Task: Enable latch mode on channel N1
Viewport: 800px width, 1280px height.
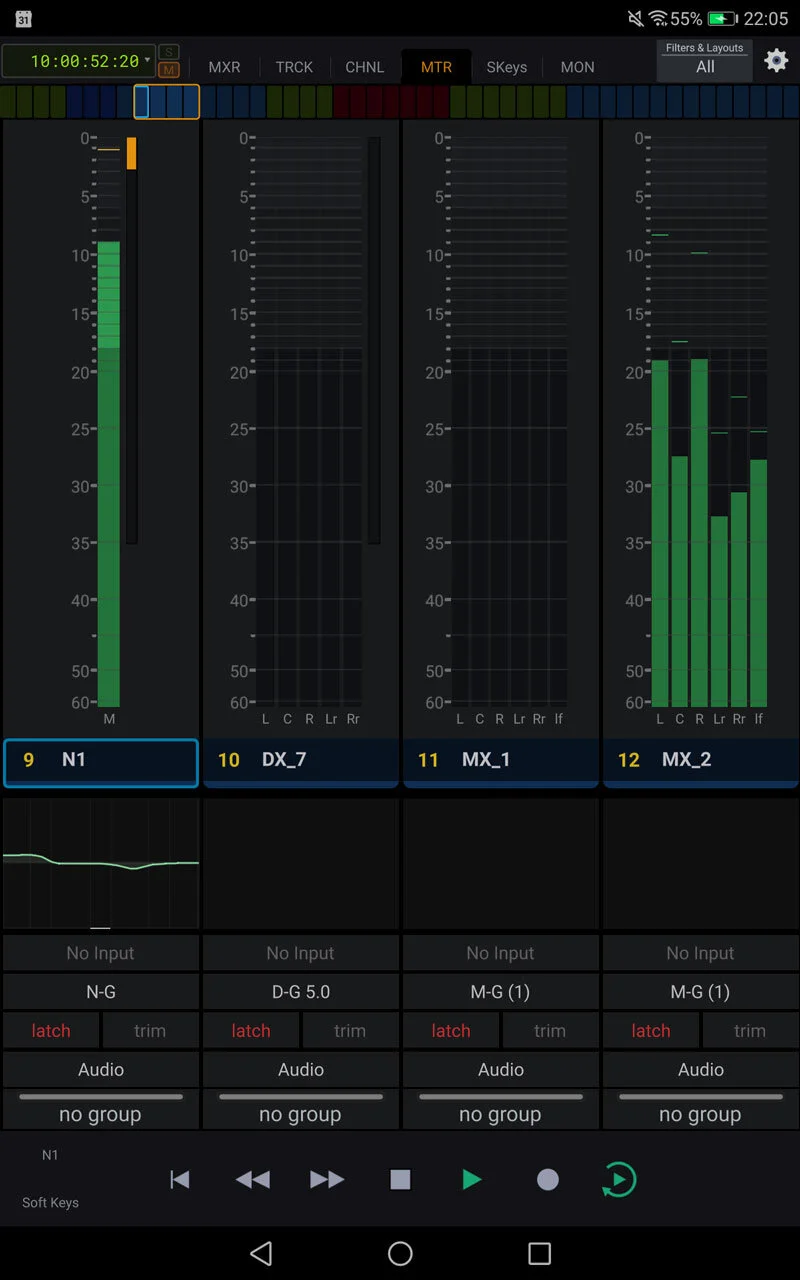Action: click(x=51, y=1030)
